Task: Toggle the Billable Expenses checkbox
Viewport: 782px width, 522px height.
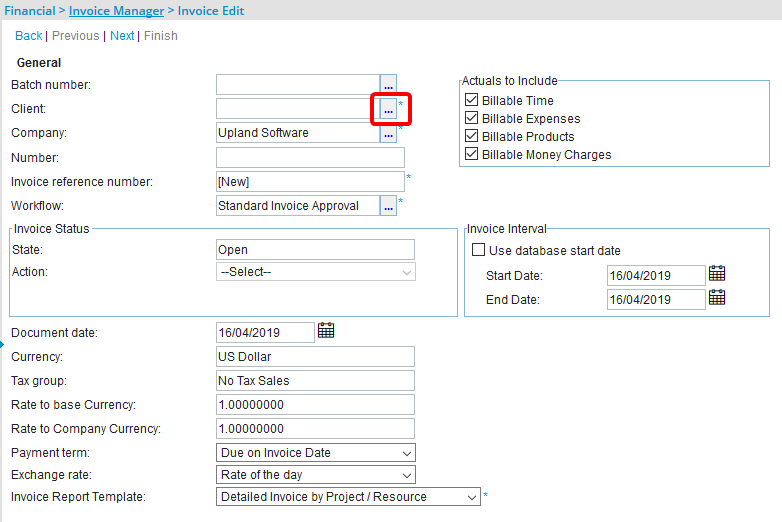Action: (473, 119)
